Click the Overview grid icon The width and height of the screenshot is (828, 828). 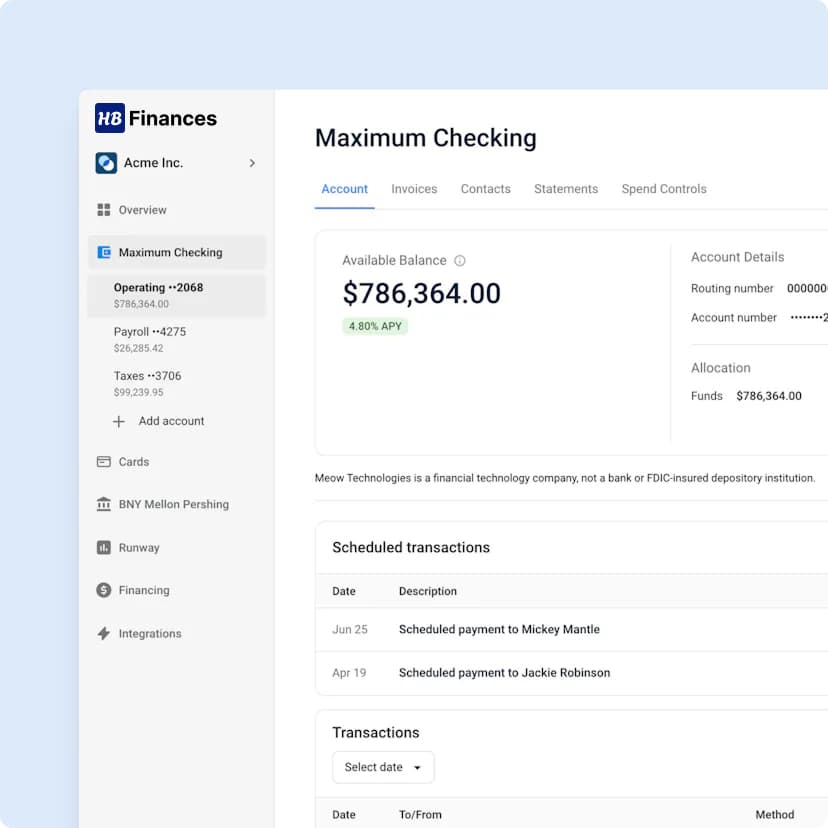pyautogui.click(x=104, y=210)
